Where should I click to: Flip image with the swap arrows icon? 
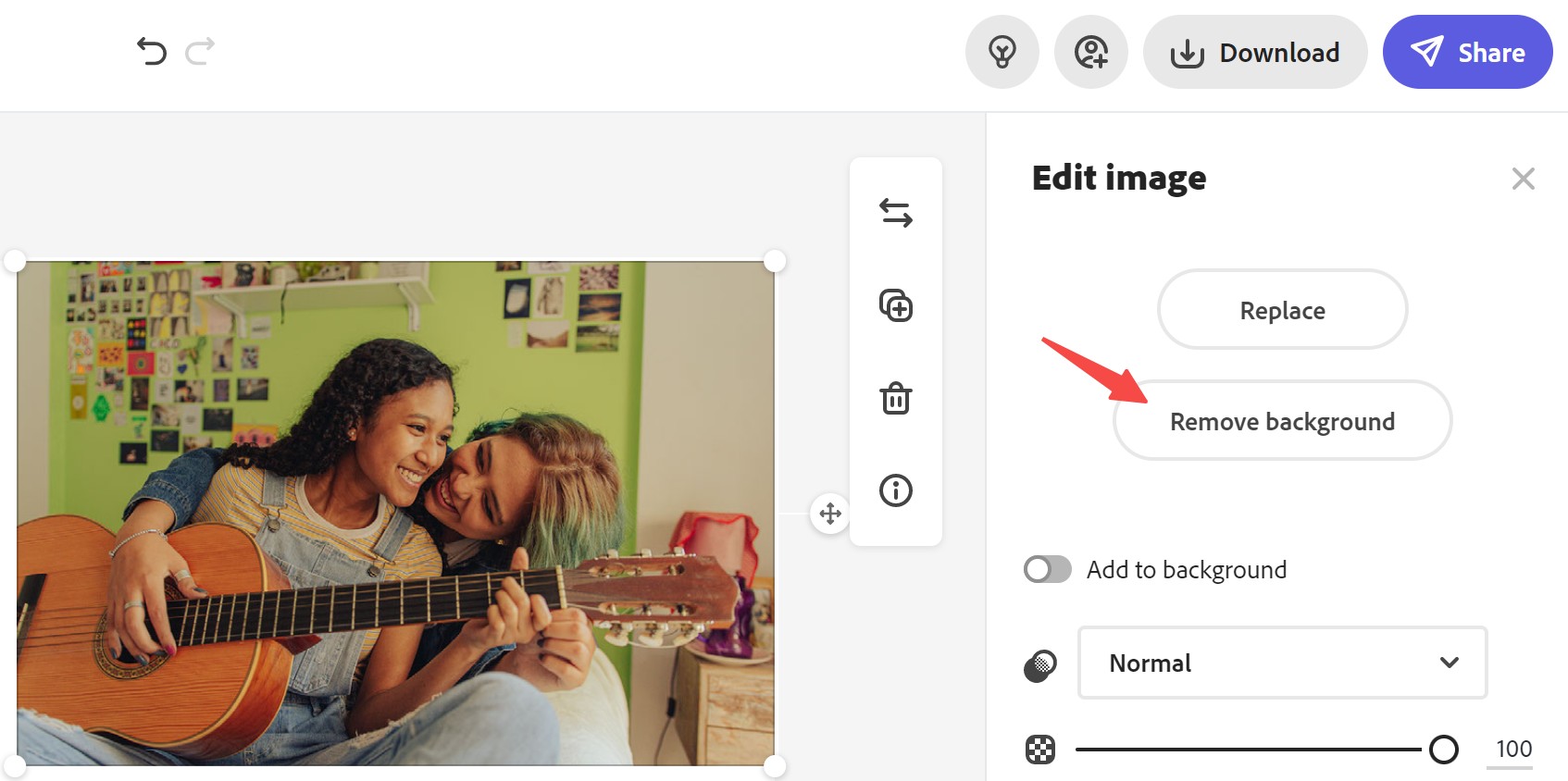tap(896, 213)
